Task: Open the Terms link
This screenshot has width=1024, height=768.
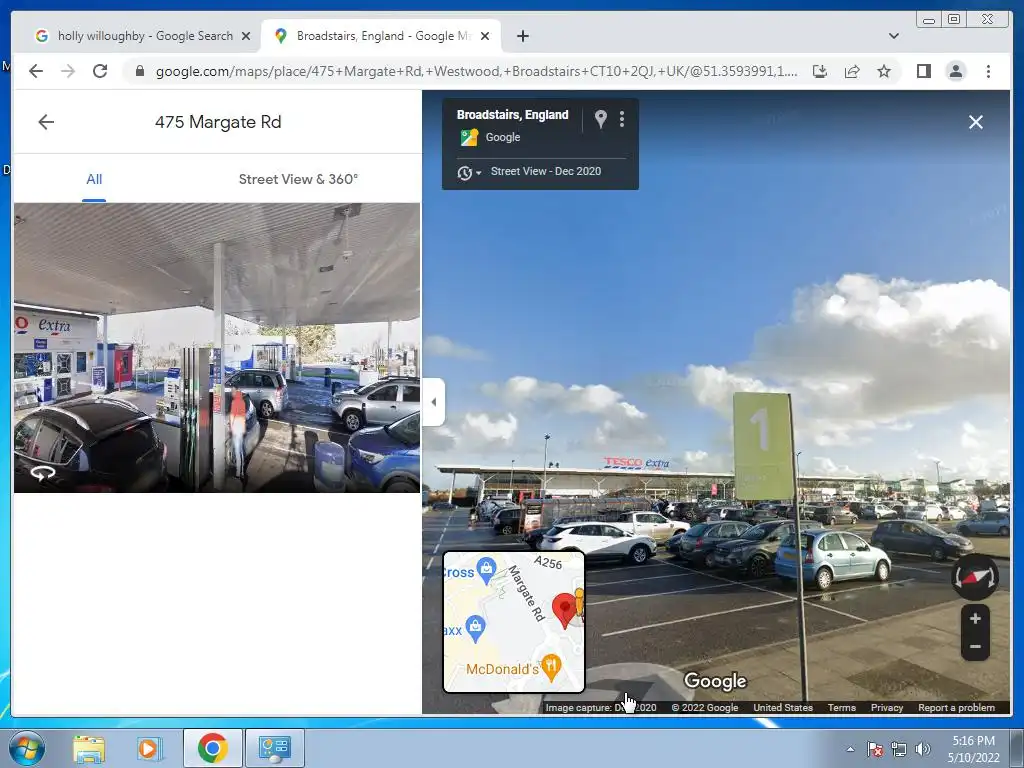Action: (842, 708)
